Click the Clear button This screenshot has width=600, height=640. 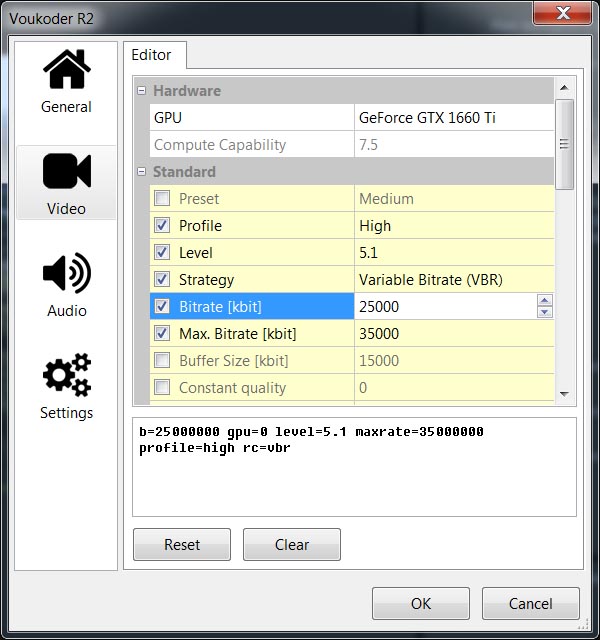click(x=292, y=544)
